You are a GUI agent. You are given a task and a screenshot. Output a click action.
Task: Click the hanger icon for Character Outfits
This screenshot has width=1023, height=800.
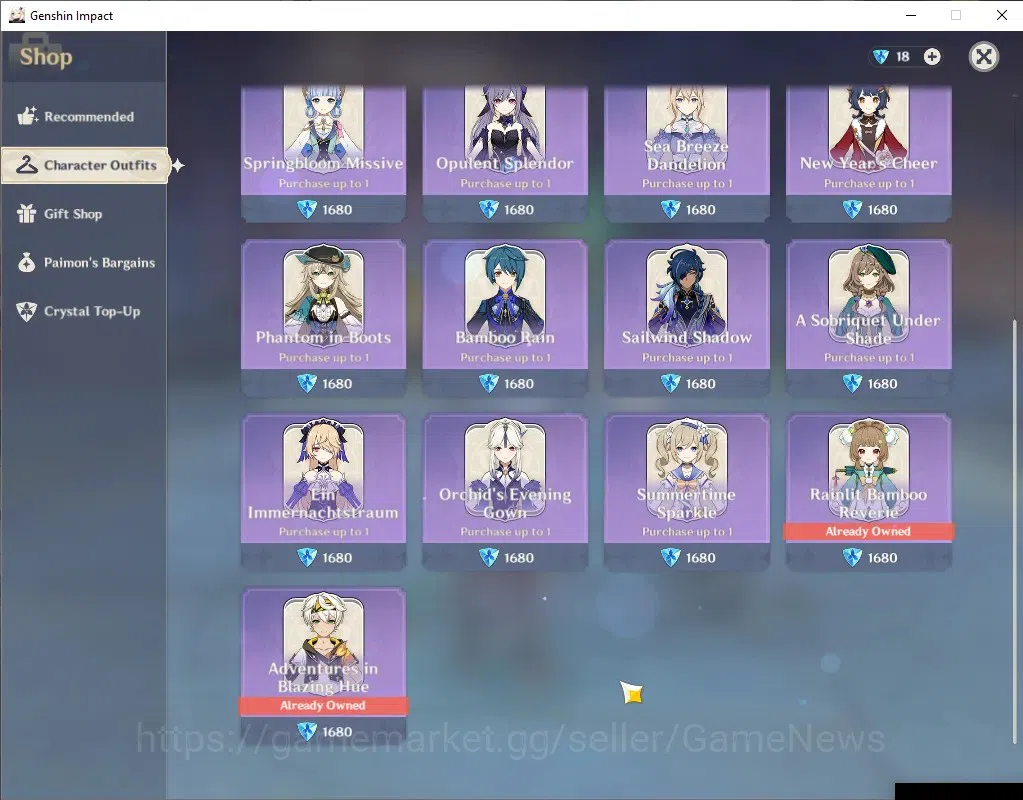click(27, 165)
